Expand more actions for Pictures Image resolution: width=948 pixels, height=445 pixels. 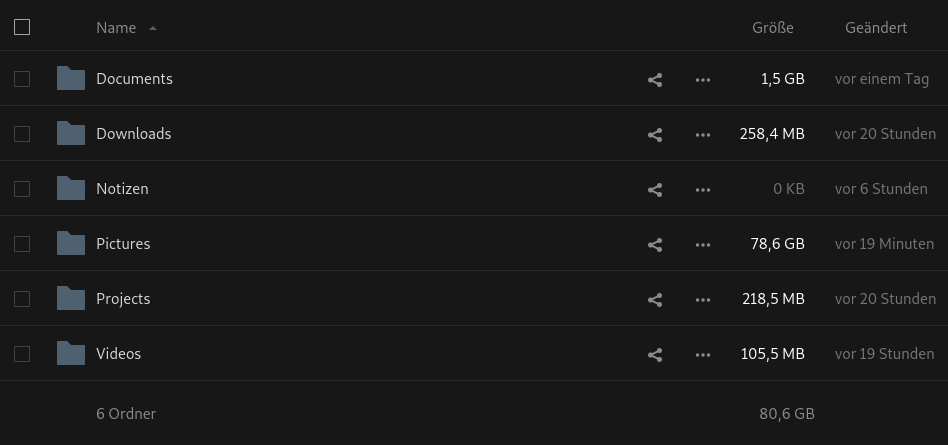coord(703,245)
